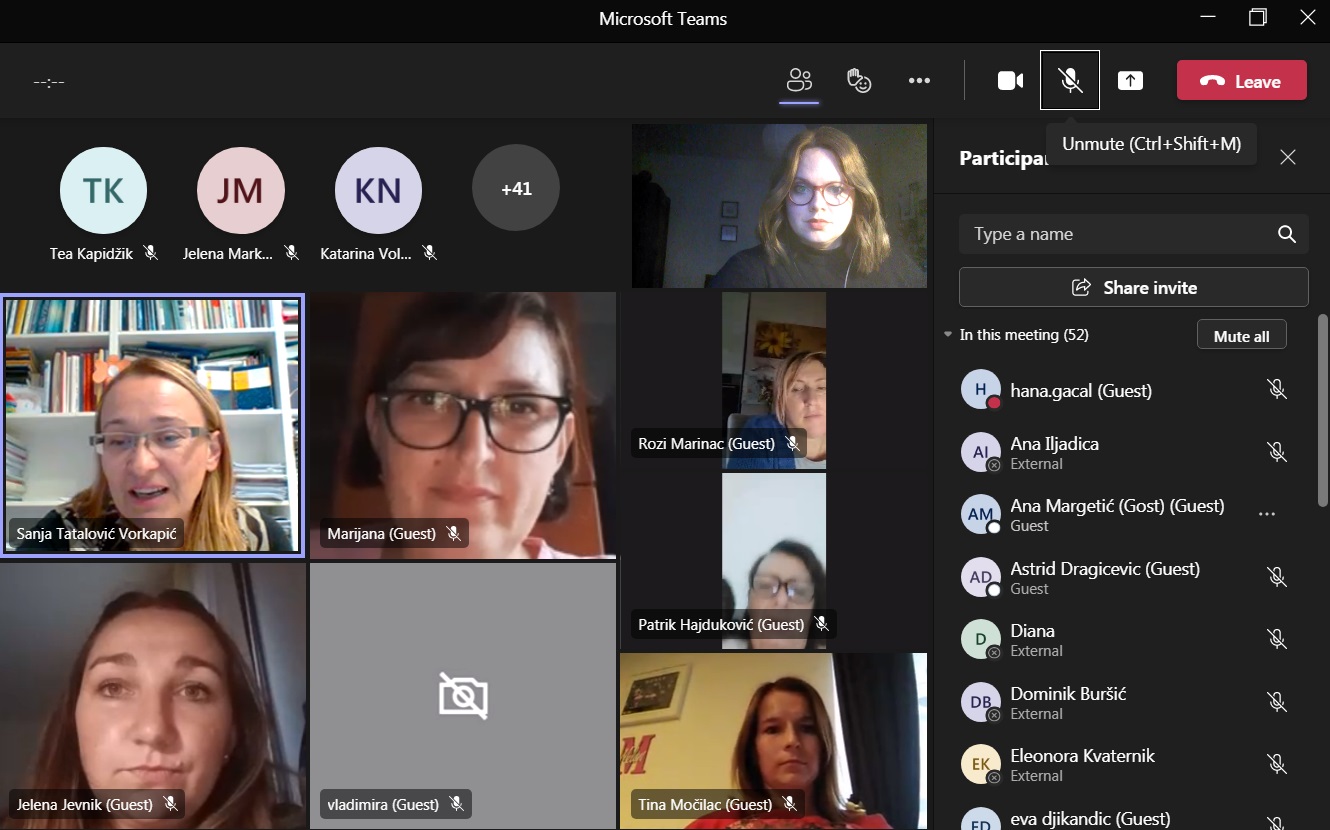Show the +41 additional participants
1330x830 pixels.
tap(516, 188)
